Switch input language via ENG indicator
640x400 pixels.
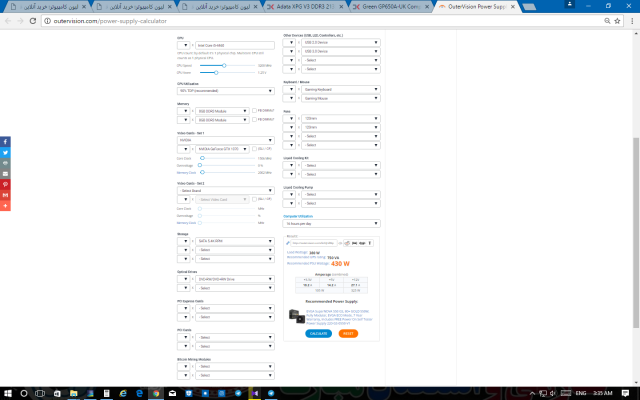[x=581, y=393]
